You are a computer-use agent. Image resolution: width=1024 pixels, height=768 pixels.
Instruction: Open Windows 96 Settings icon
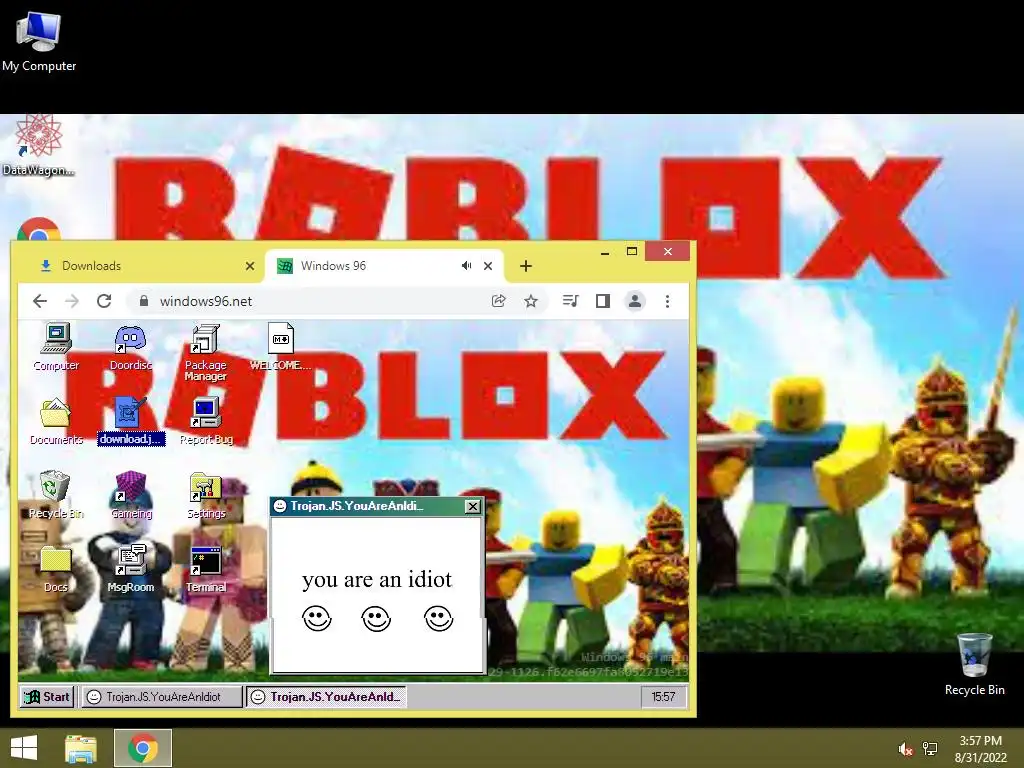(x=206, y=495)
